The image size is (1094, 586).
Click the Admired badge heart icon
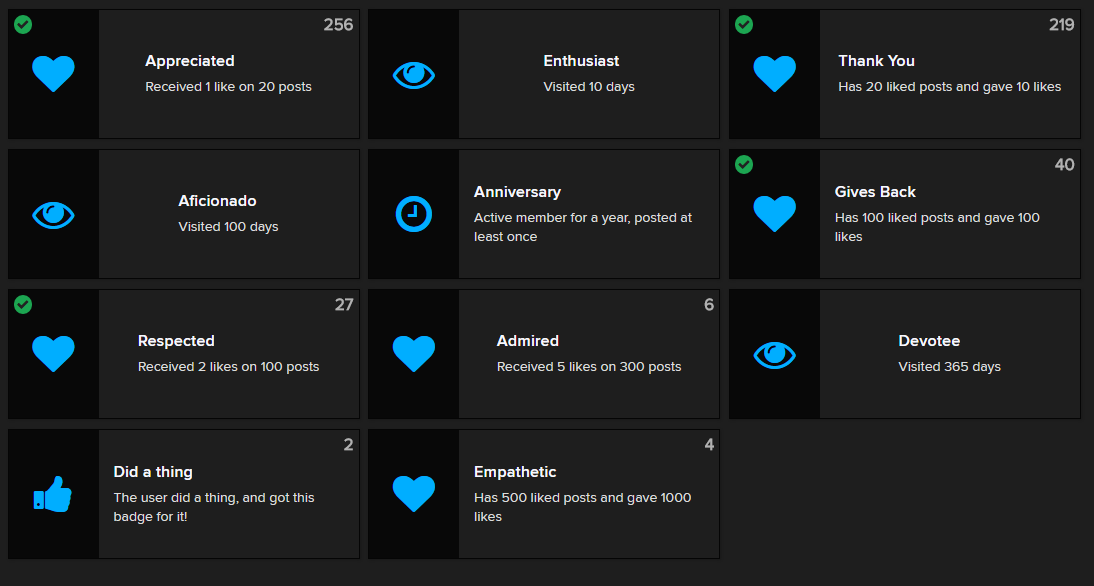click(x=414, y=354)
